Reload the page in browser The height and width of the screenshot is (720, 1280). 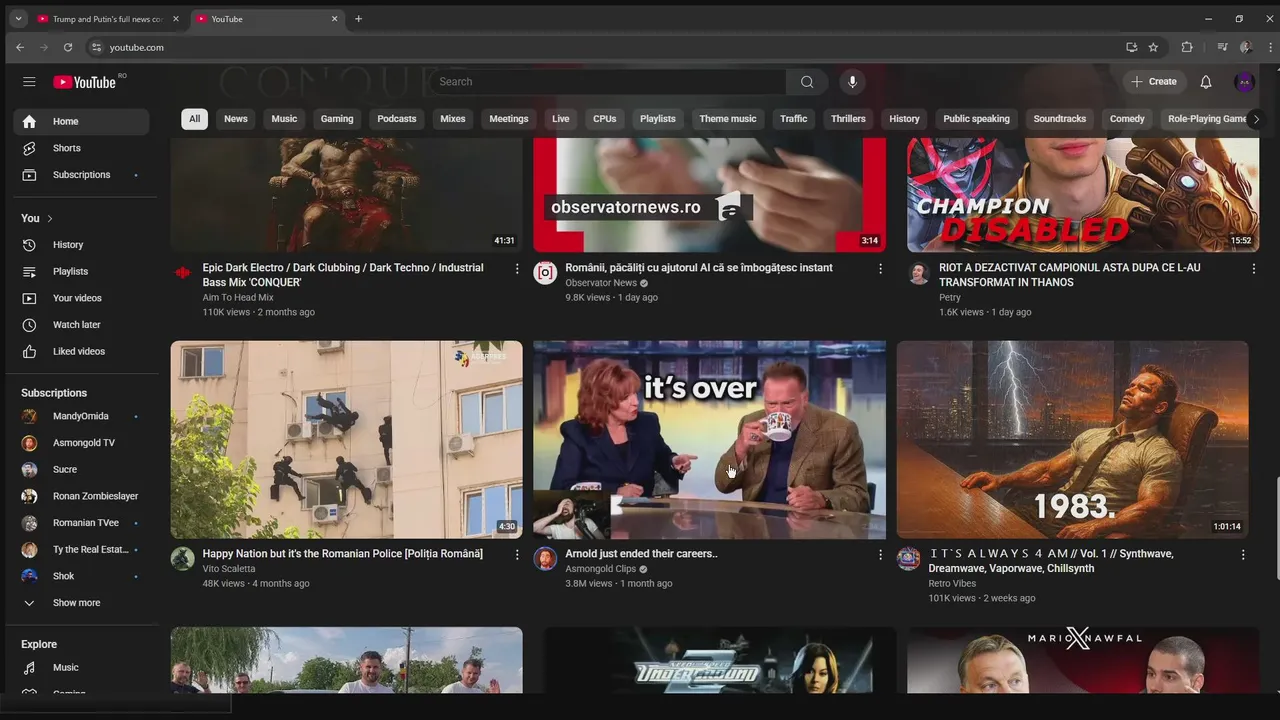(x=68, y=47)
